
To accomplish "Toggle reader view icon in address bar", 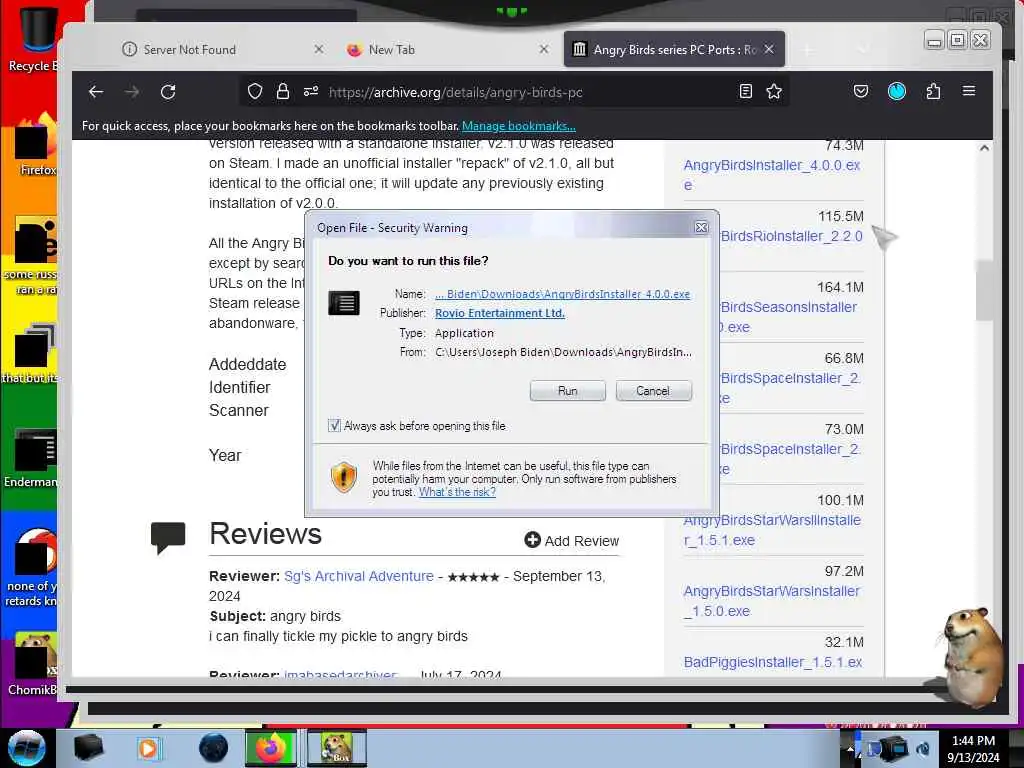I will [x=746, y=92].
